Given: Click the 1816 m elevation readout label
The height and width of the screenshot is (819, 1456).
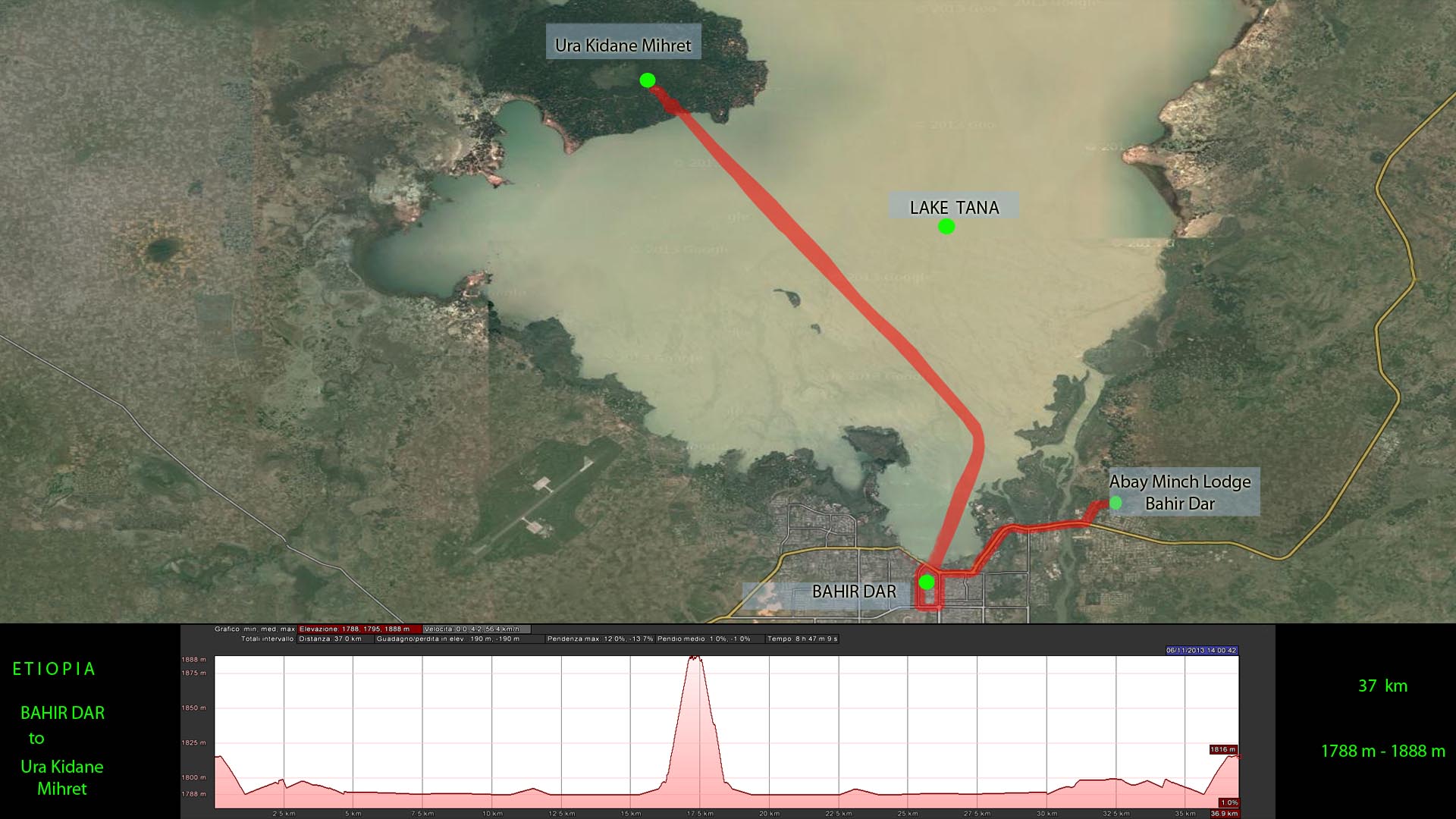Looking at the screenshot, I should [1222, 749].
